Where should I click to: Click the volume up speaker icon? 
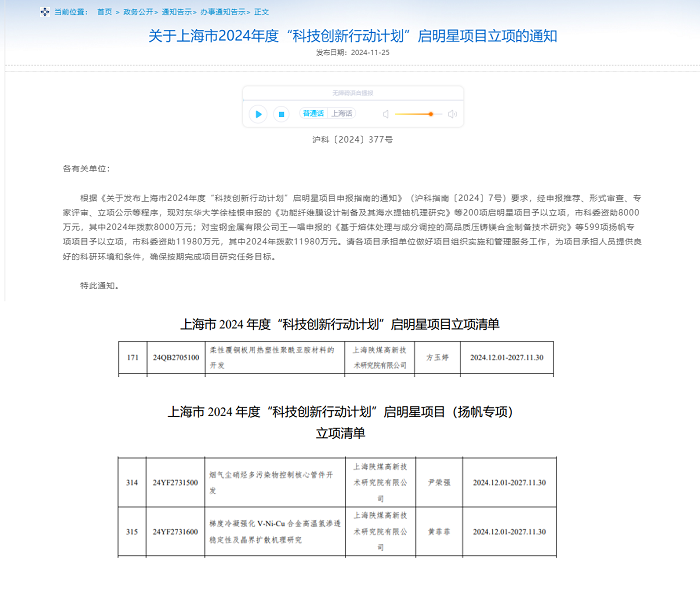pos(452,114)
